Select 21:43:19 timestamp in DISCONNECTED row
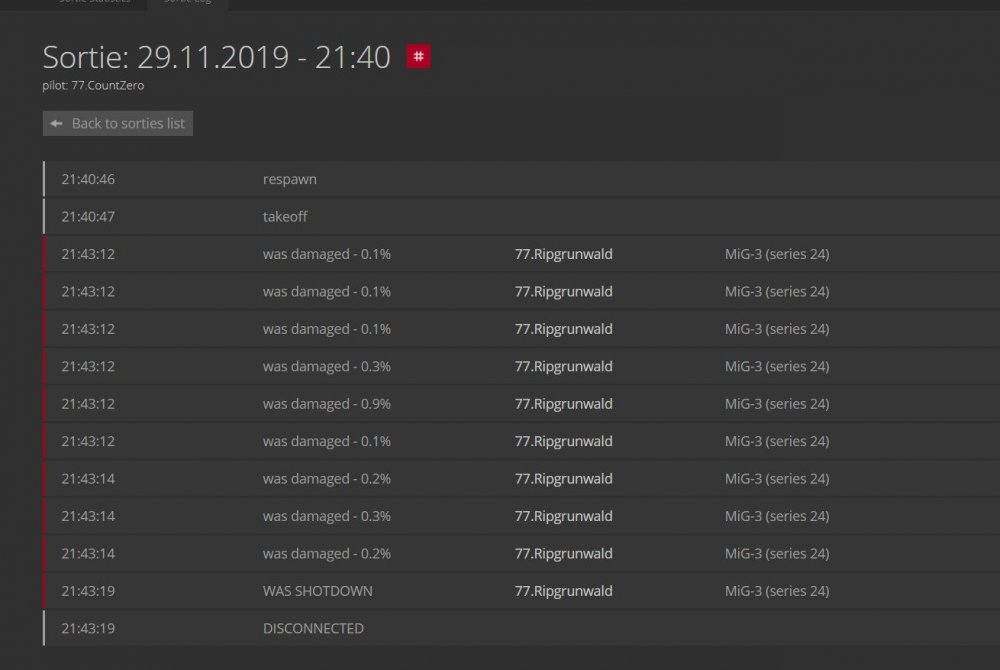 [88, 629]
